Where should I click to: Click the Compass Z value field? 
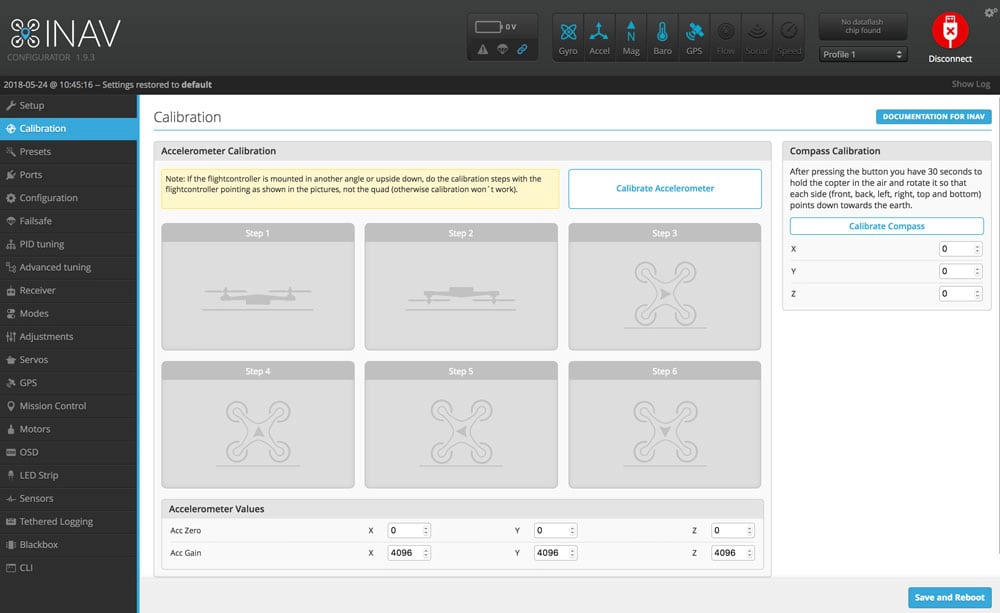pos(960,293)
